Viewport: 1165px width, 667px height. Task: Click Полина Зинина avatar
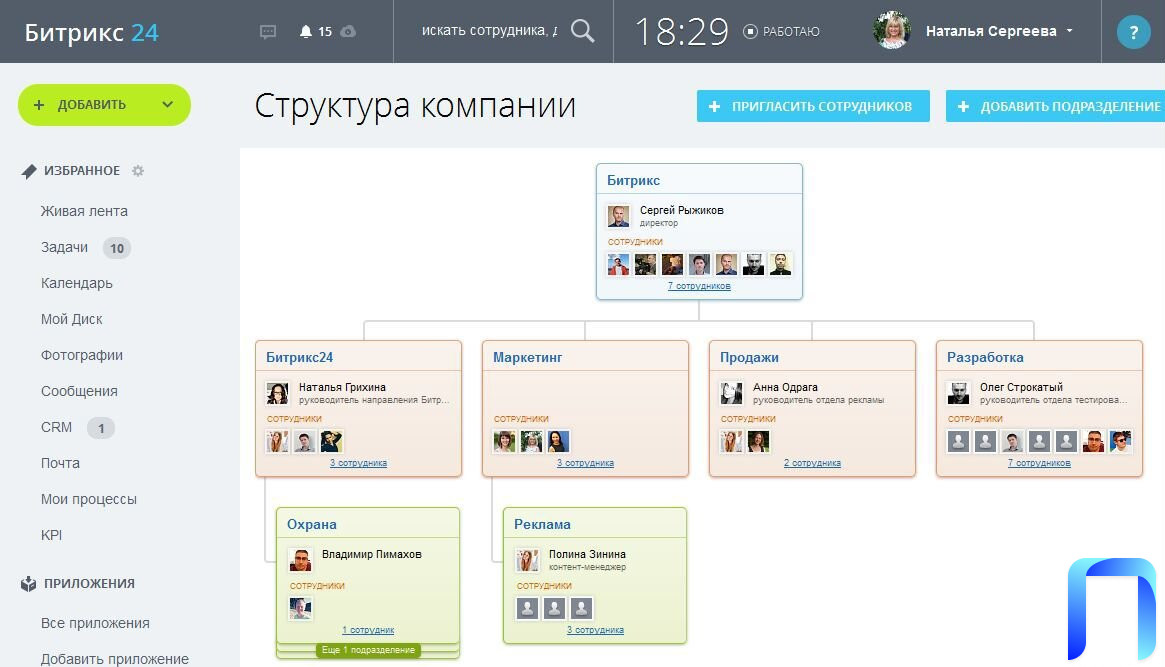pos(528,560)
